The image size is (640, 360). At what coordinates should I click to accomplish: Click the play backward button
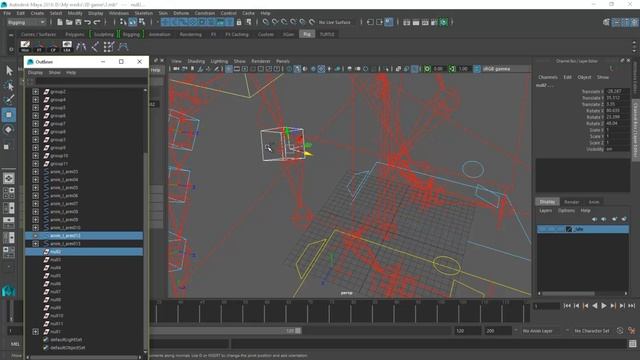[x=595, y=306]
